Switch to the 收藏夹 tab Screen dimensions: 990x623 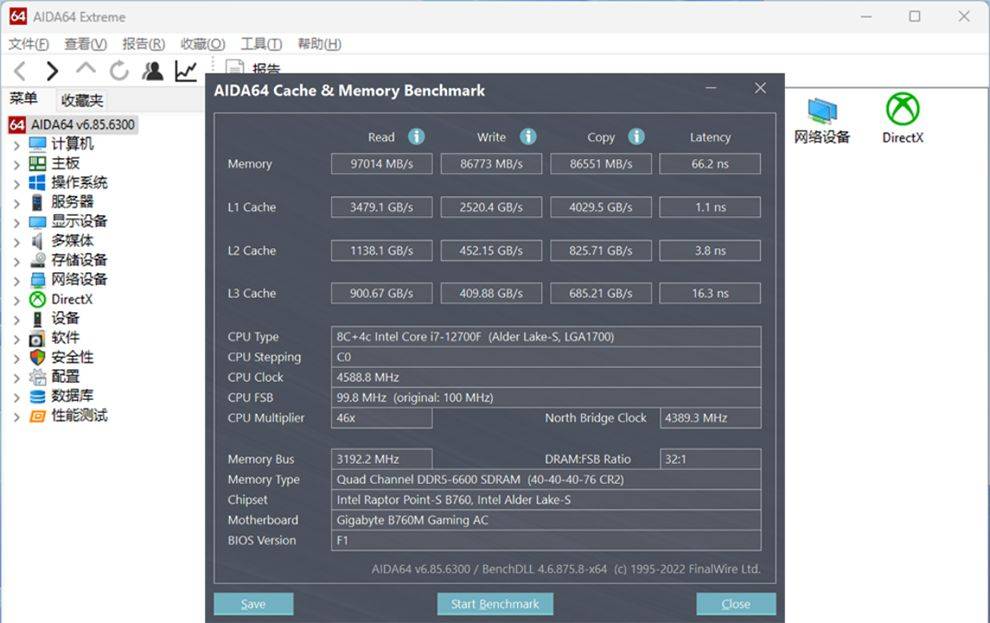[82, 100]
